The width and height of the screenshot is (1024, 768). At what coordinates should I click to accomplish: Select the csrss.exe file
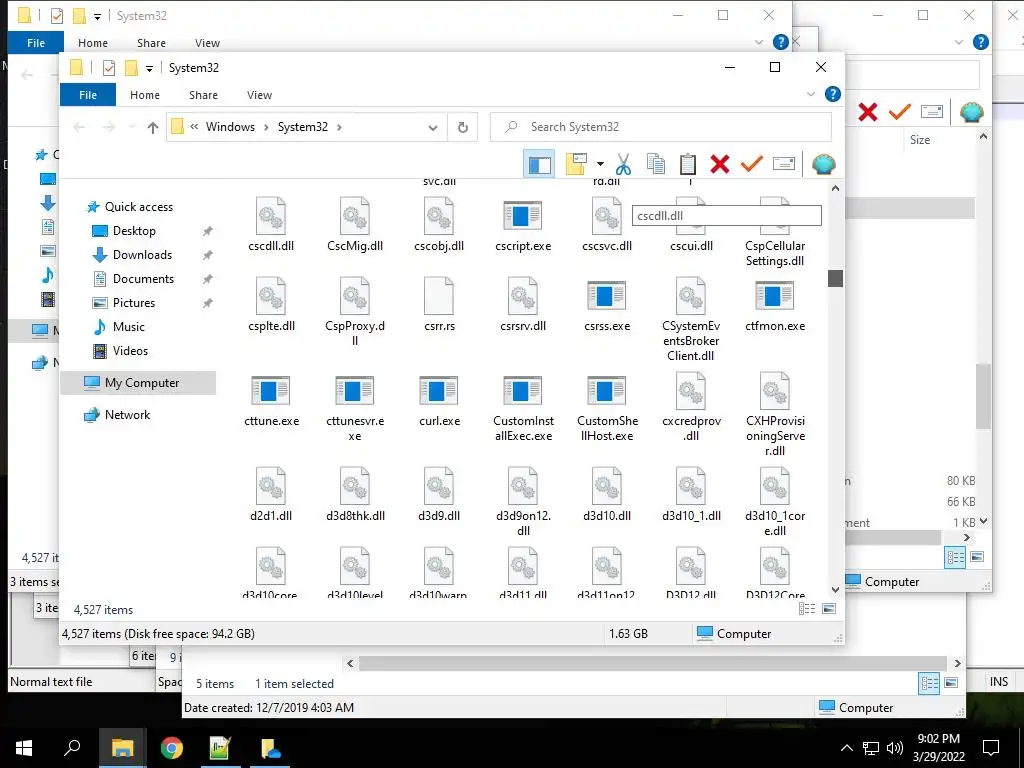(x=607, y=305)
